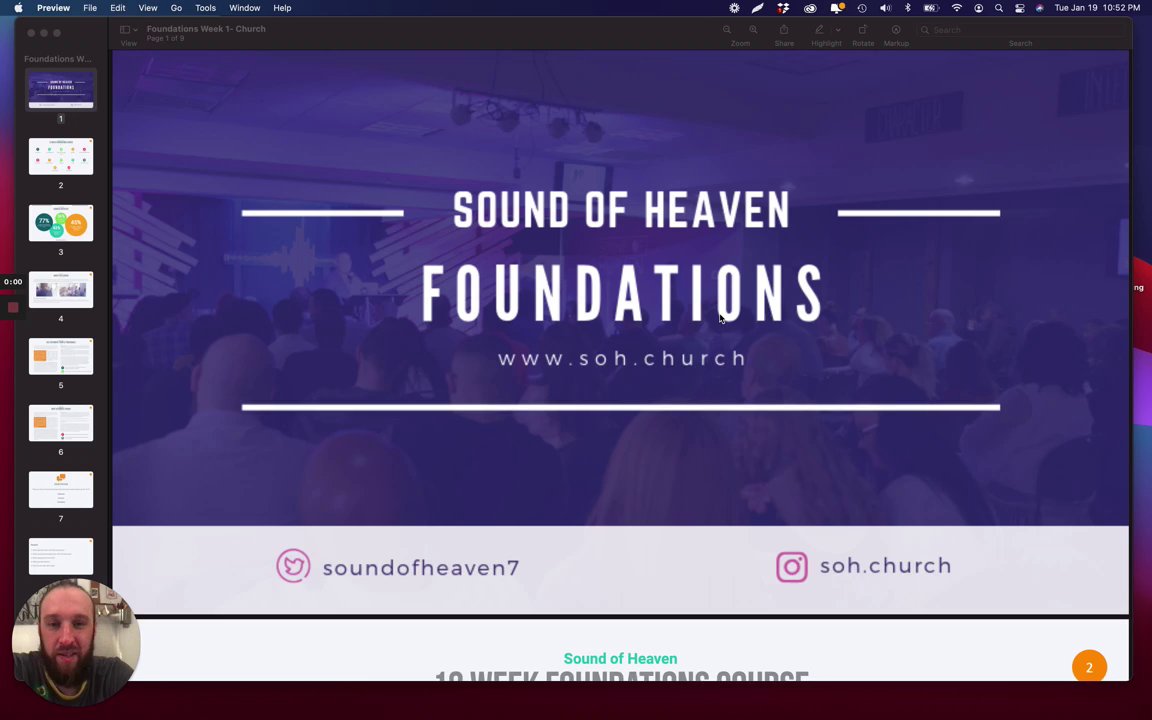The height and width of the screenshot is (720, 1152).
Task: Select page 3 thumbnail with percentage circles
Action: coord(61,223)
